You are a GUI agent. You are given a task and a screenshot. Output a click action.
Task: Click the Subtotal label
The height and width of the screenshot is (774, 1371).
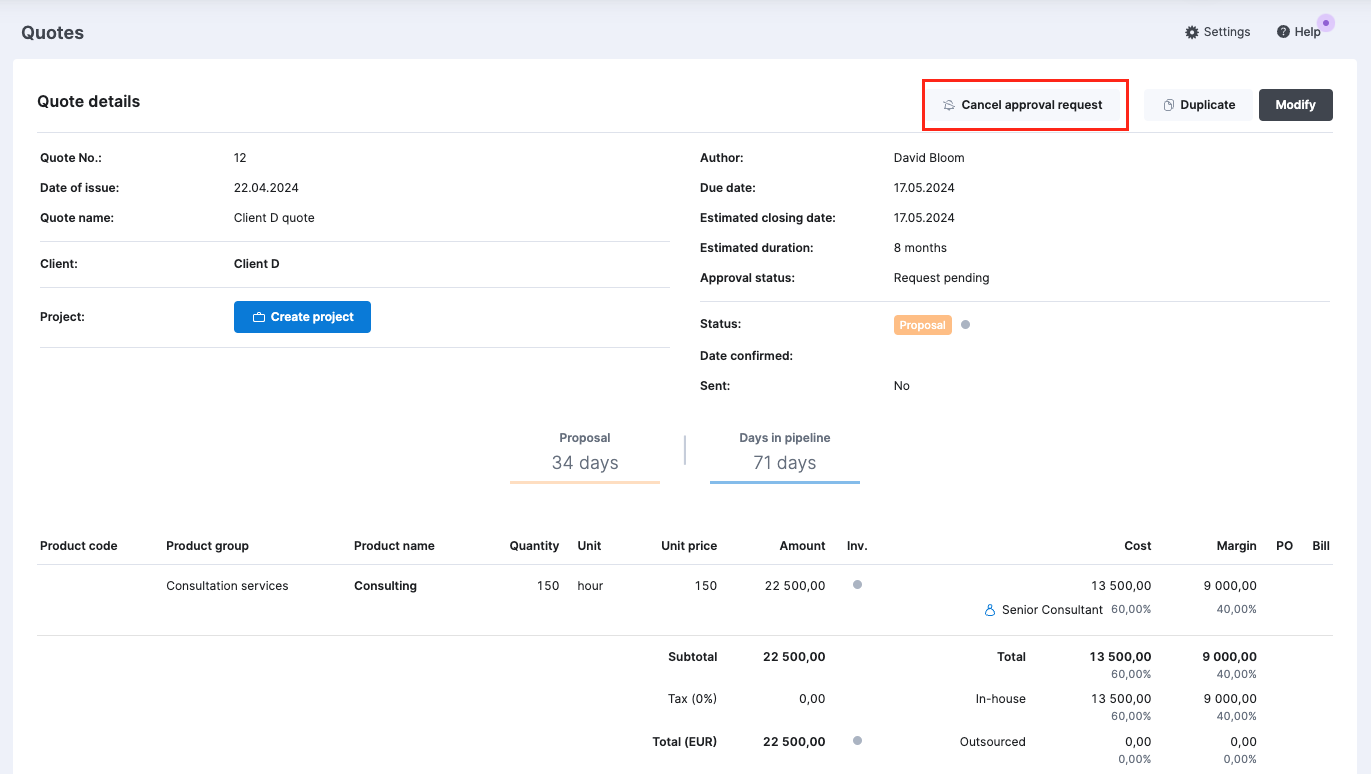tap(693, 657)
